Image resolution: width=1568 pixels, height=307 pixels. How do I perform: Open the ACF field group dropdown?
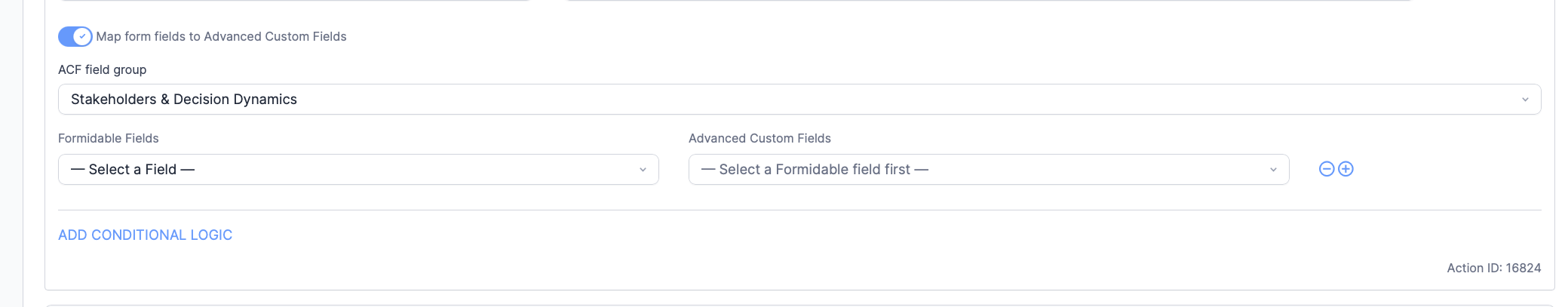click(x=799, y=100)
